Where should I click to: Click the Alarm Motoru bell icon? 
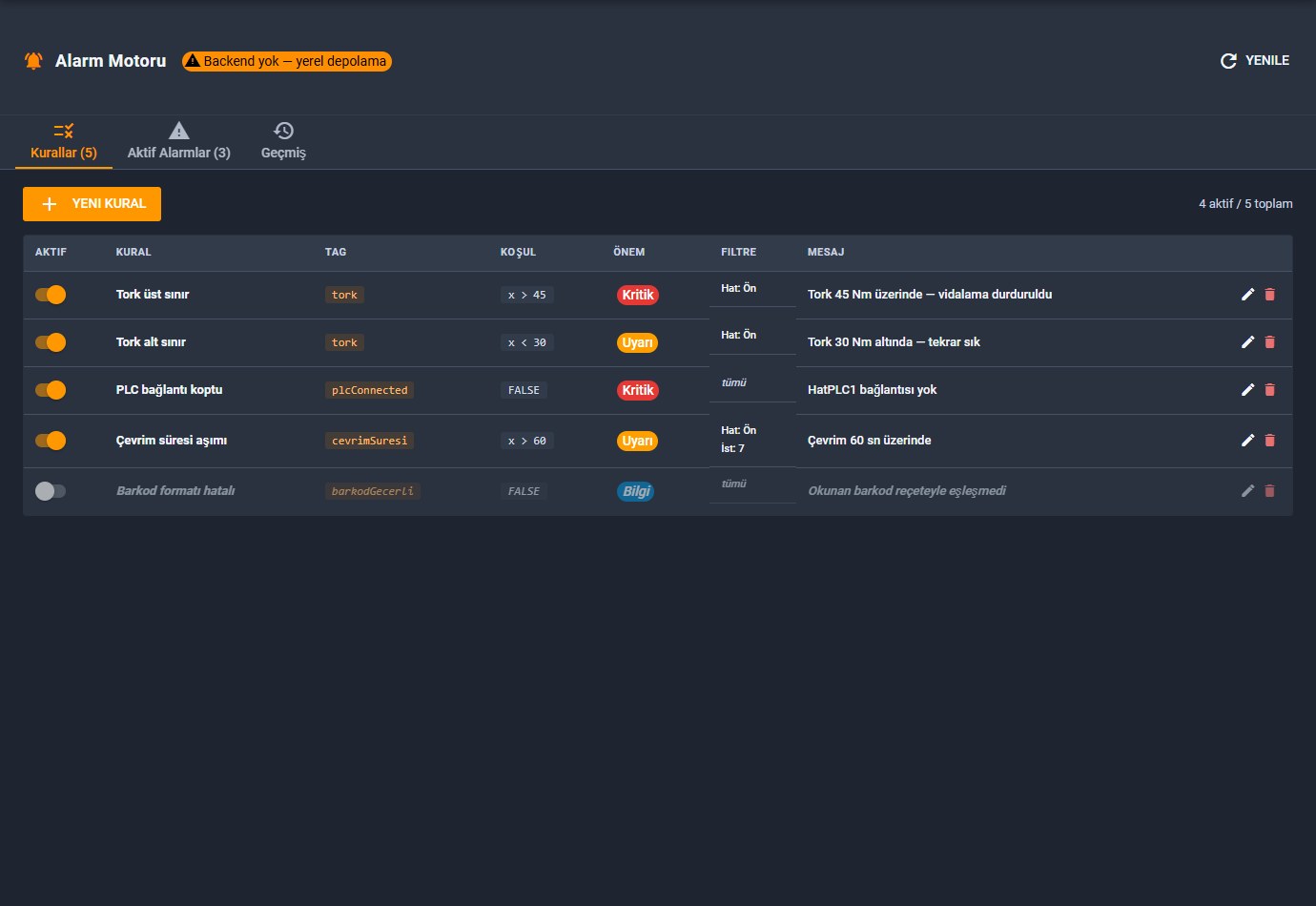pyautogui.click(x=33, y=61)
